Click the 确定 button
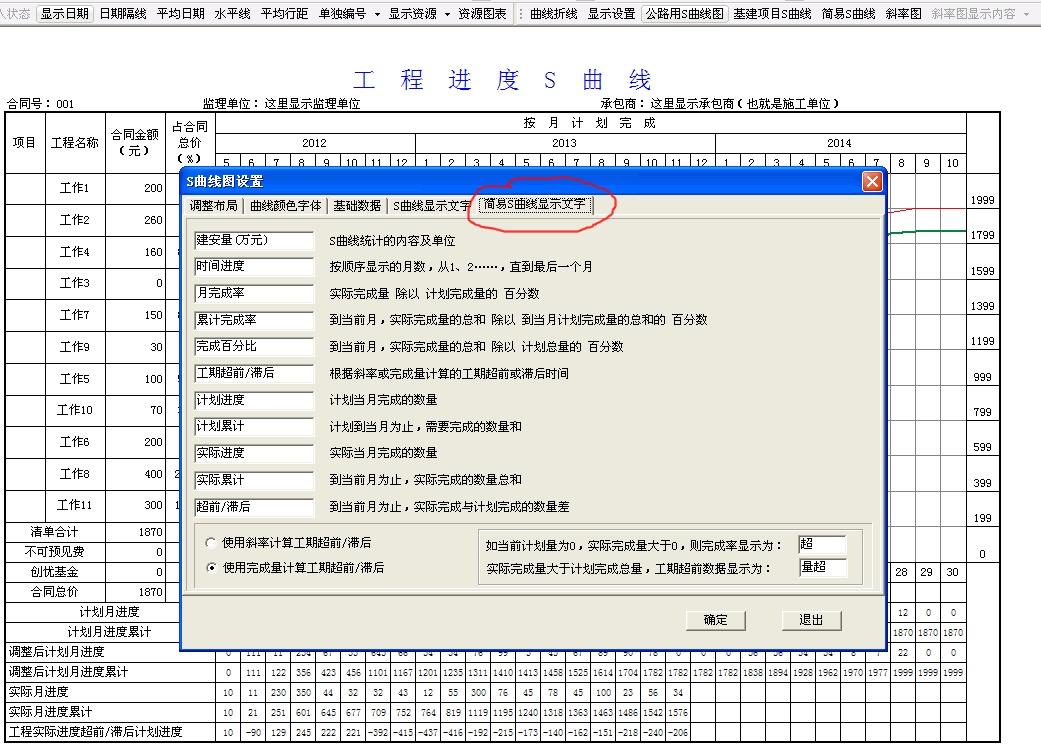The height and width of the screenshot is (751, 1041). pyautogui.click(x=716, y=620)
